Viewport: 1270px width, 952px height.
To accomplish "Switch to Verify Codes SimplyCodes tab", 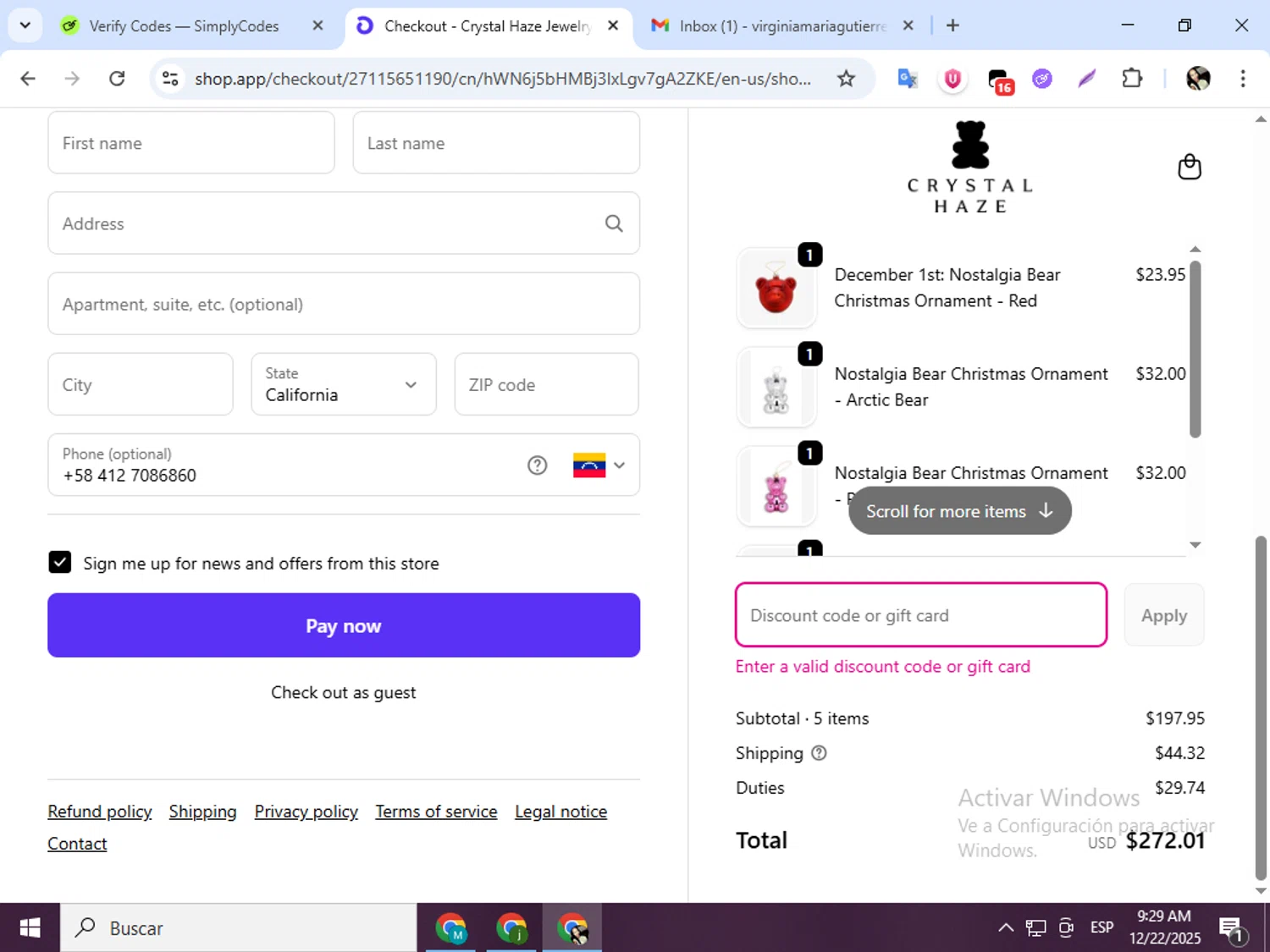I will [x=184, y=25].
